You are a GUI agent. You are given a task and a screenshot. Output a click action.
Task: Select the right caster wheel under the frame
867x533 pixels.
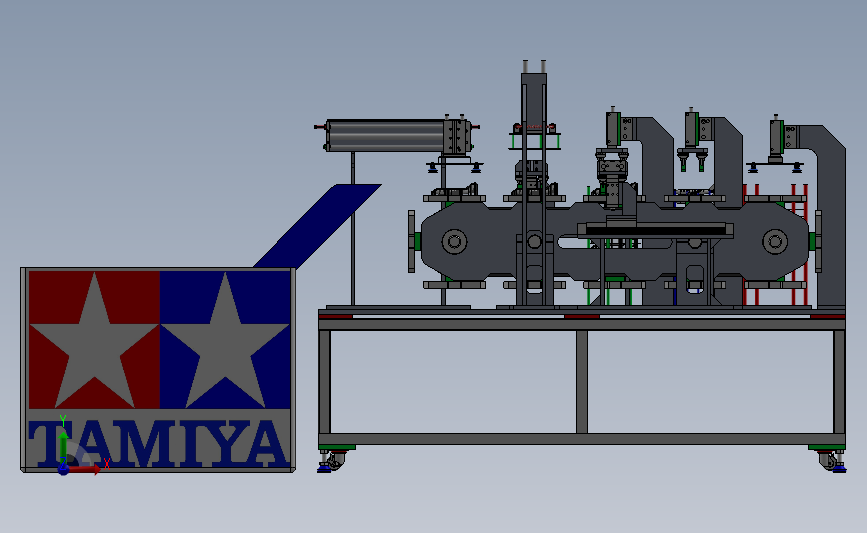[827, 461]
